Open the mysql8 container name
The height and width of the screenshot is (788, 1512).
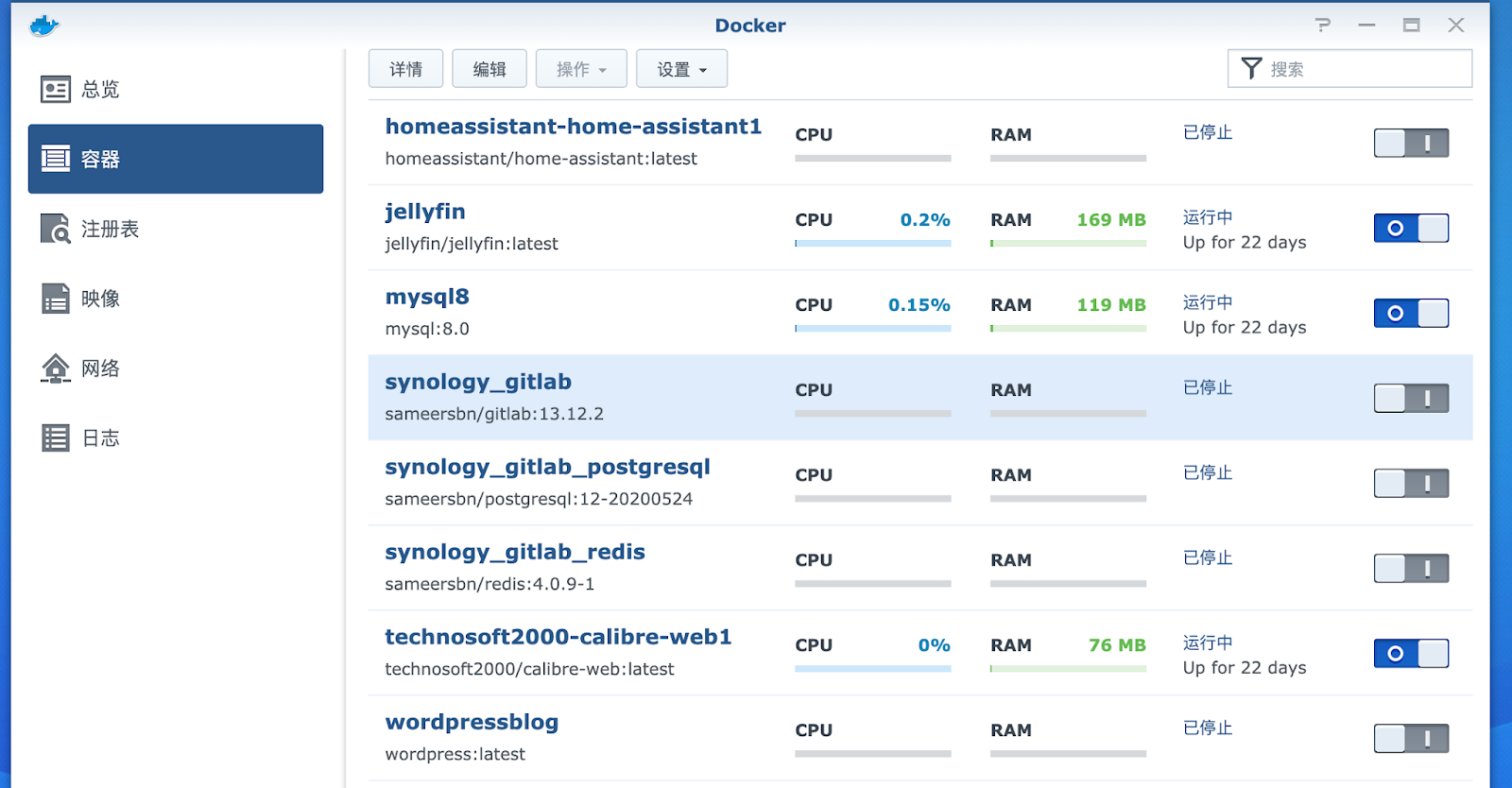[x=427, y=297]
